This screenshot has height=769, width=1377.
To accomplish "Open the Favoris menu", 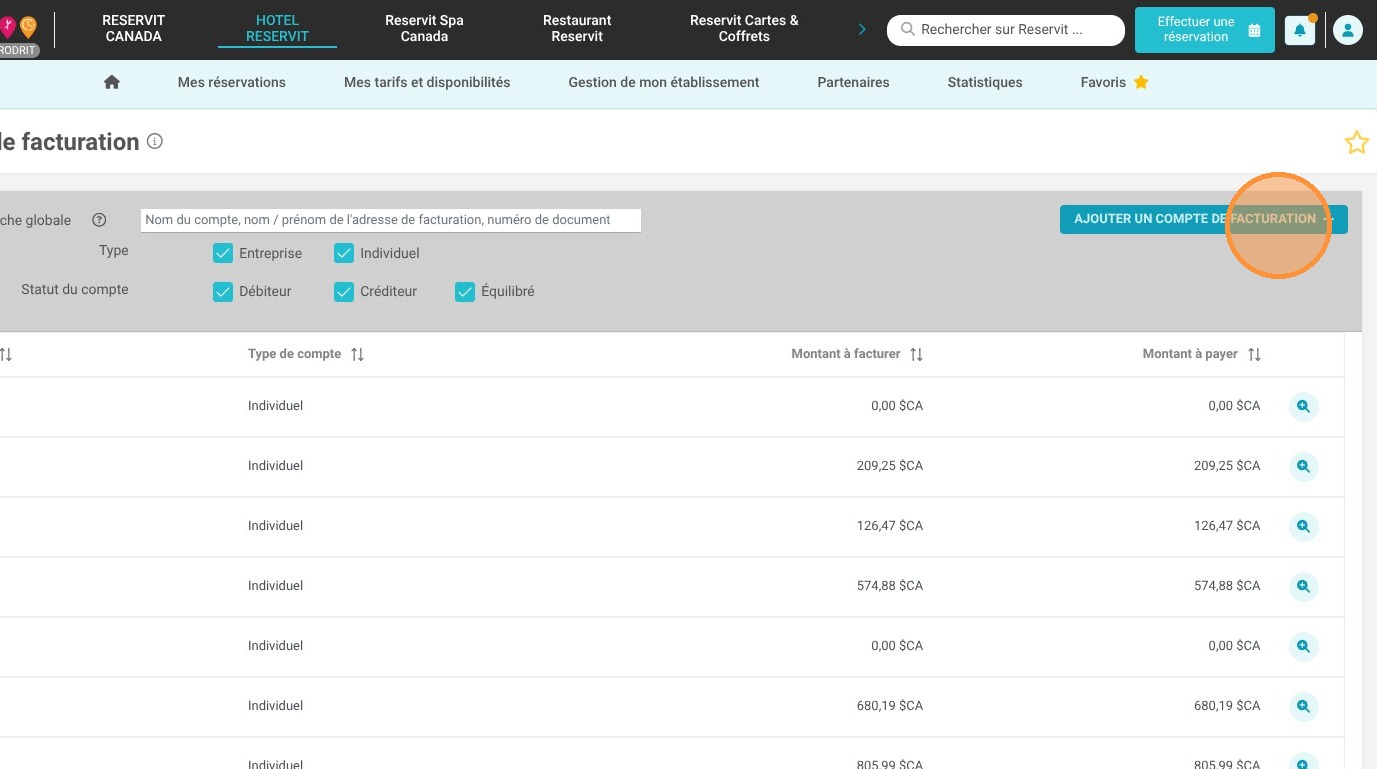I will click(x=1114, y=82).
